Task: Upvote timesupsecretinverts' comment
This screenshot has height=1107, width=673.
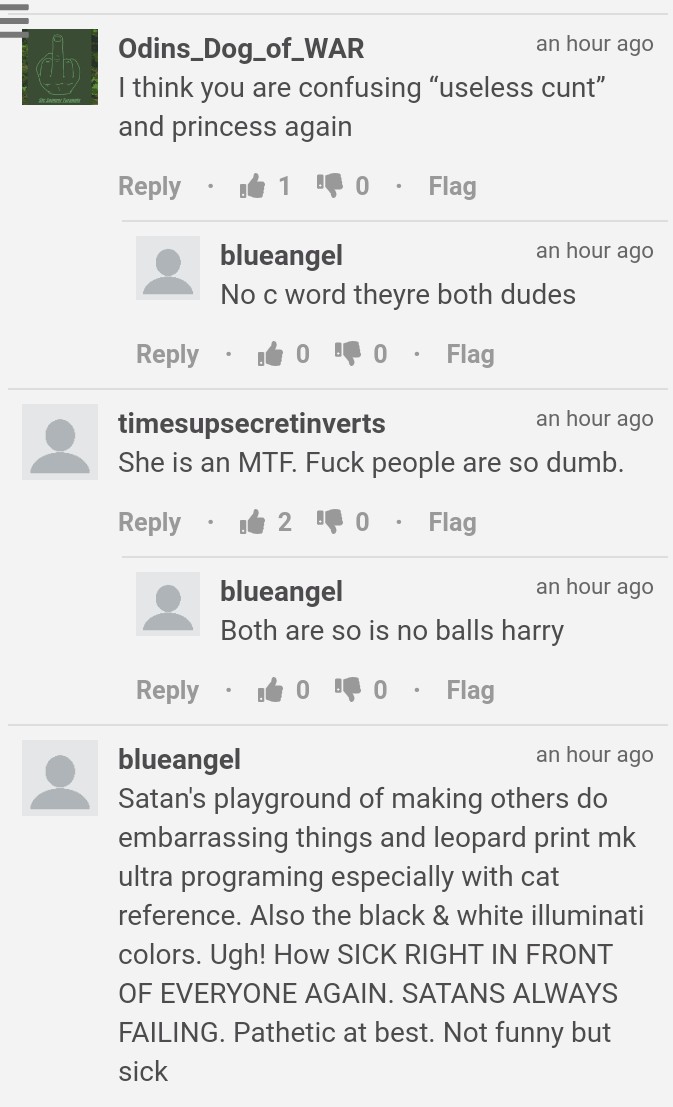Action: pos(252,522)
